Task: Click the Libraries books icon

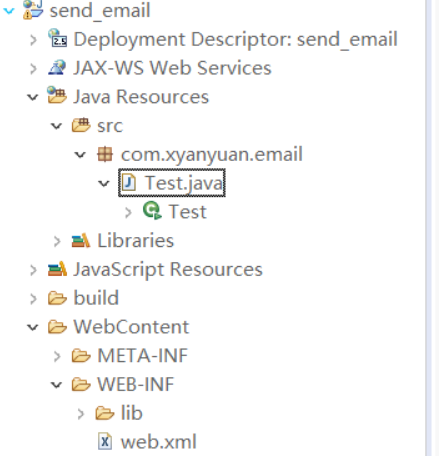Action: [81, 240]
